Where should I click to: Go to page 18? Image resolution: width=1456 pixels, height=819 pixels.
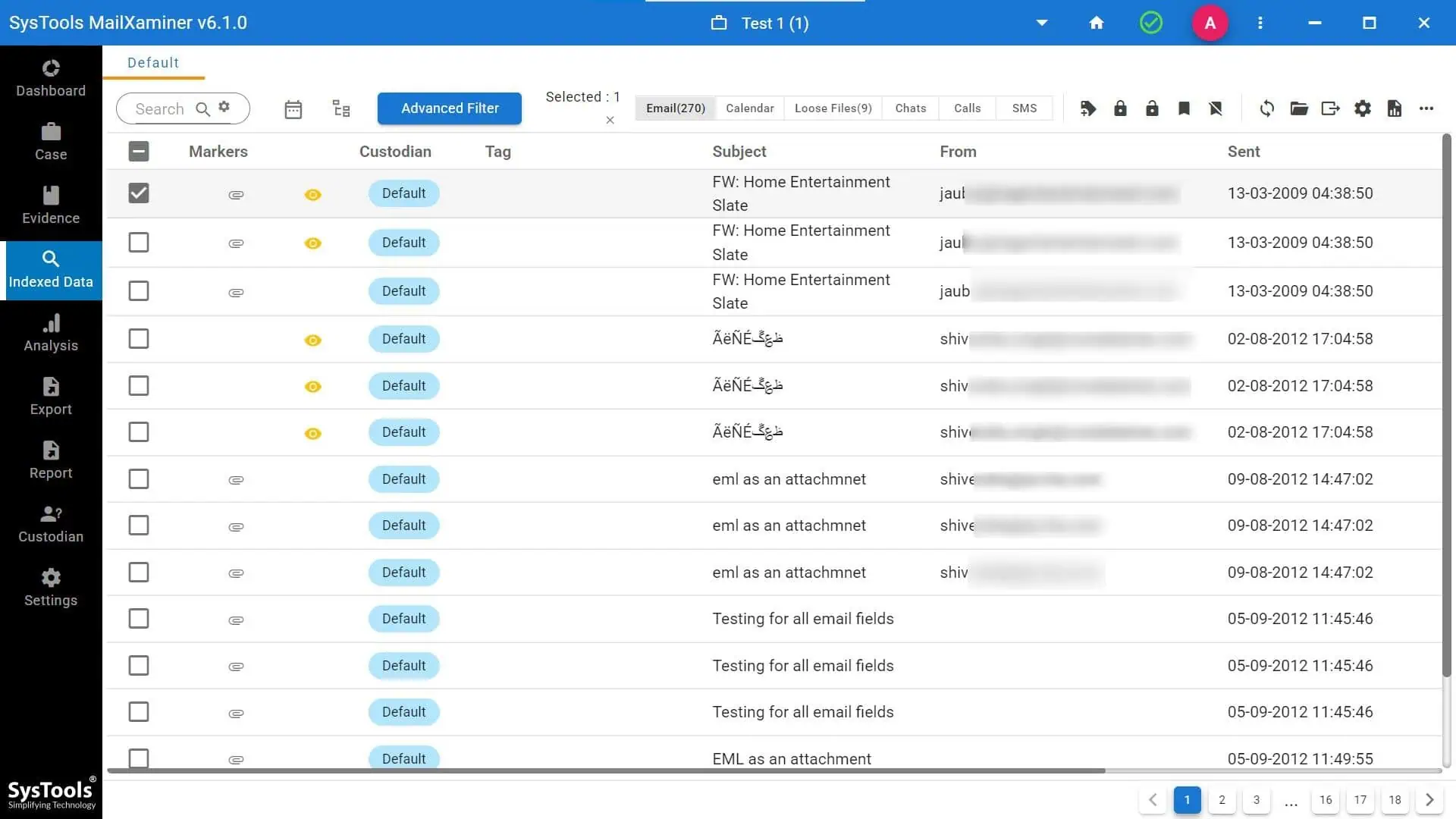tap(1395, 800)
